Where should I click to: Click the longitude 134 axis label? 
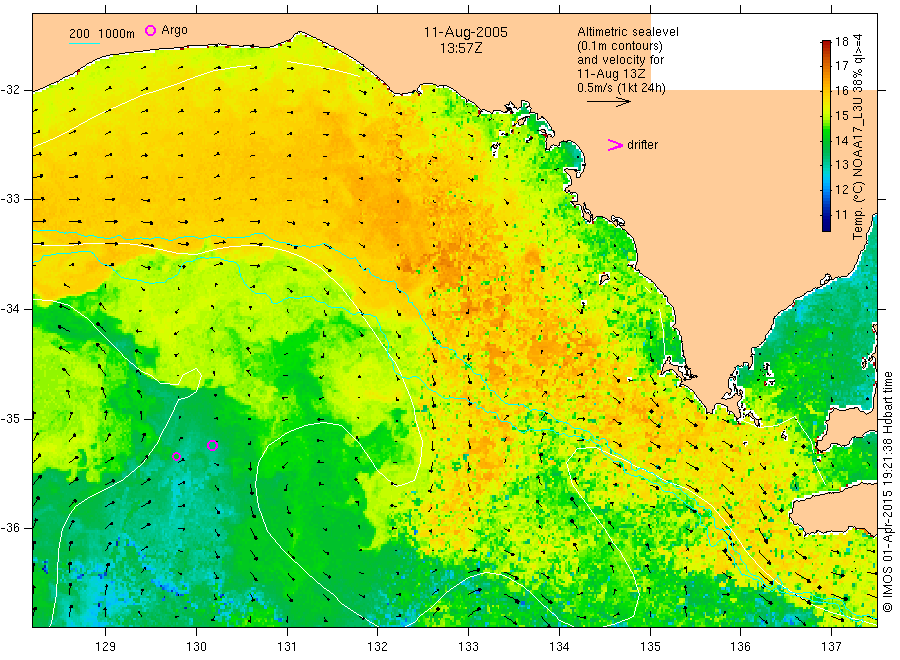point(559,647)
